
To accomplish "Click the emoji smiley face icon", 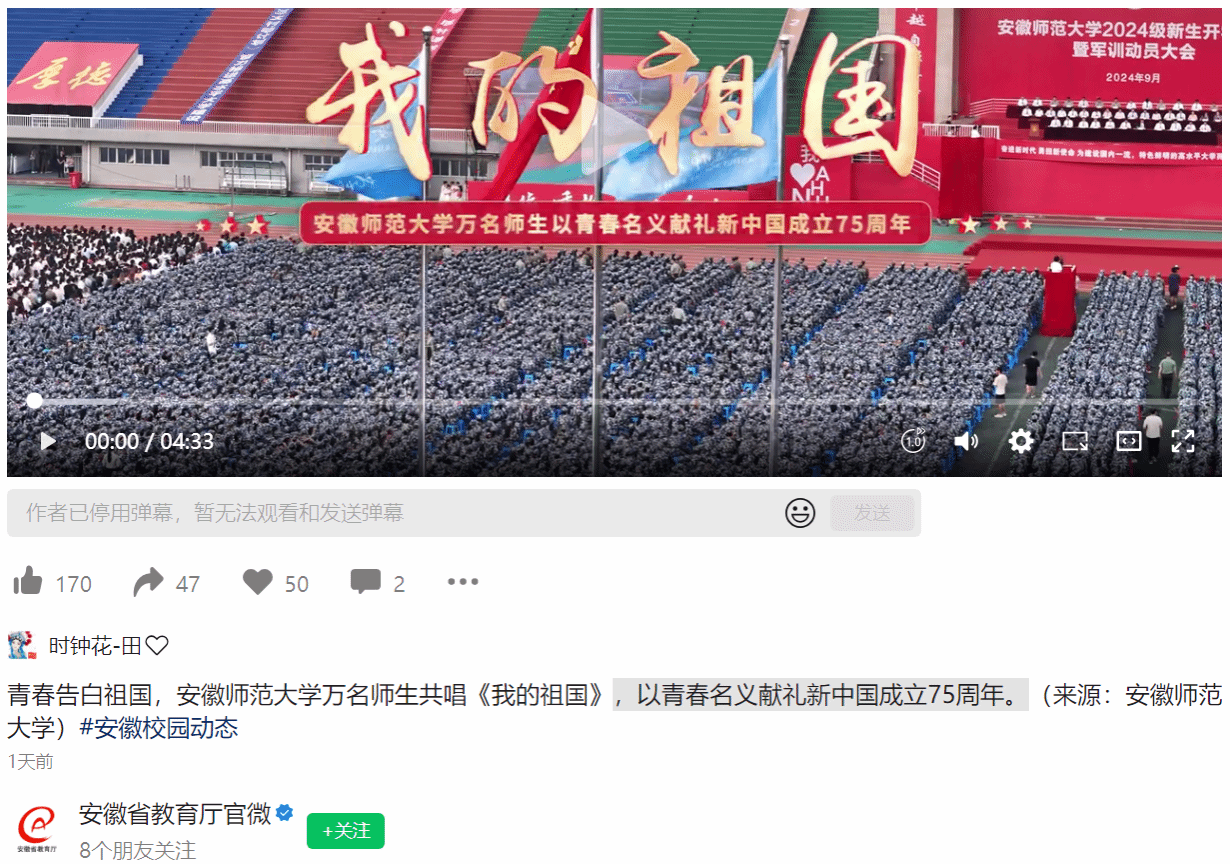I will [x=800, y=513].
